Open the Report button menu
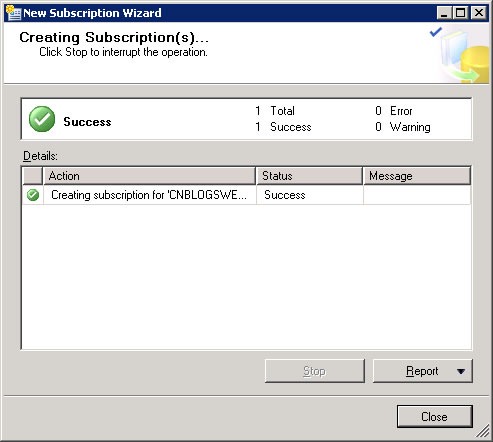This screenshot has height=442, width=493. [423, 371]
